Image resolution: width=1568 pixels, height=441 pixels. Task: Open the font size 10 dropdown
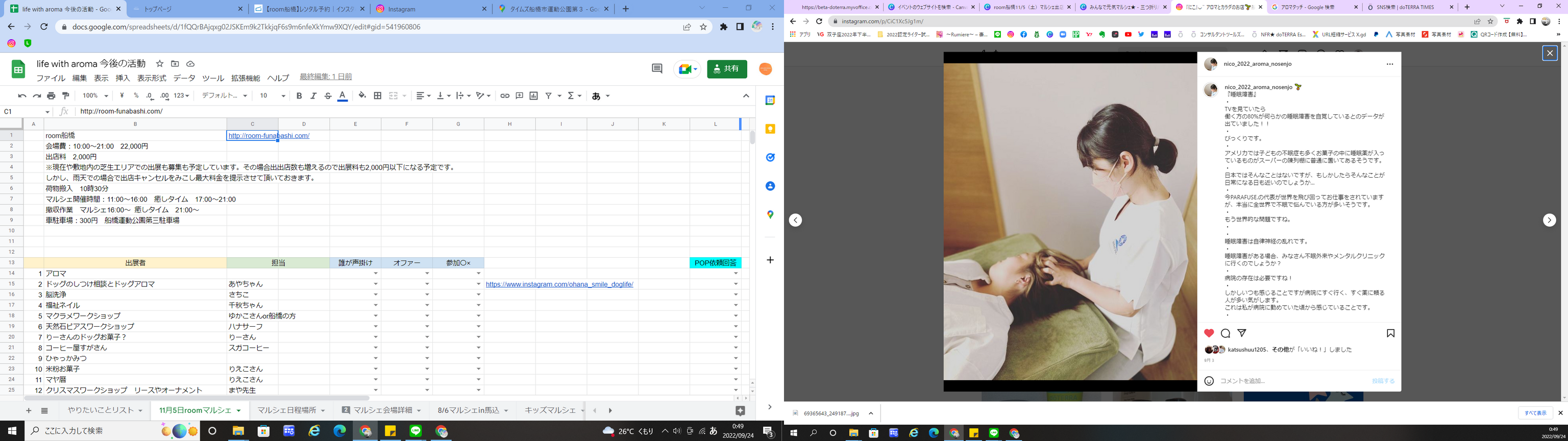[272, 95]
